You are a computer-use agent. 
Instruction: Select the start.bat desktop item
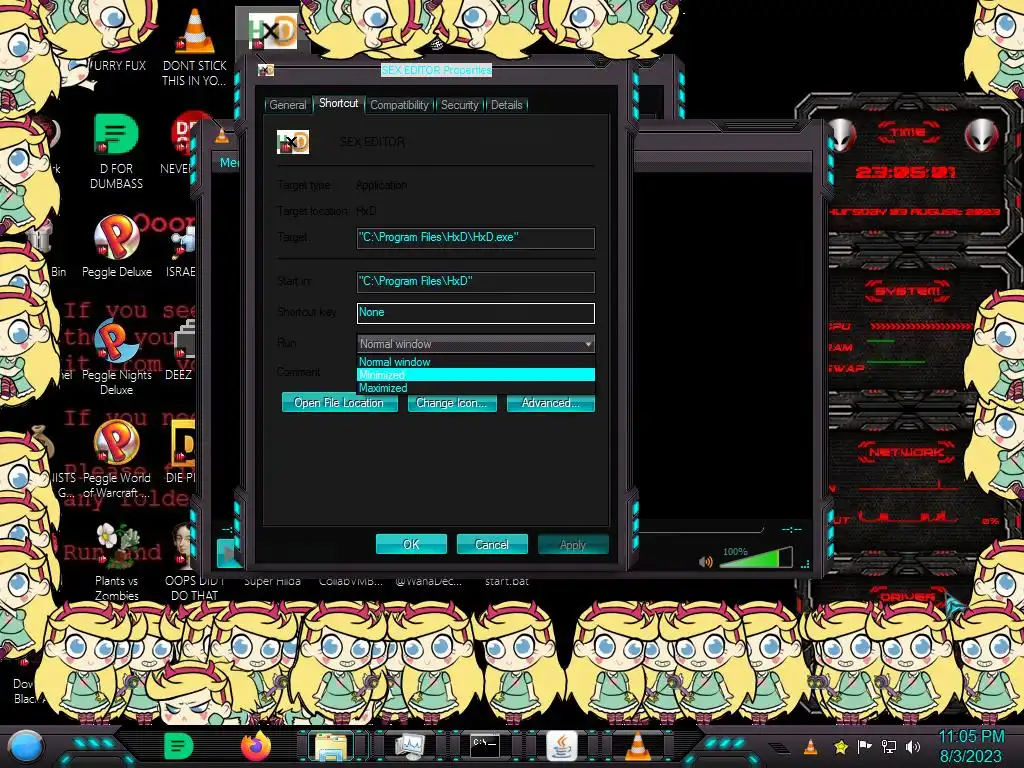click(x=507, y=581)
